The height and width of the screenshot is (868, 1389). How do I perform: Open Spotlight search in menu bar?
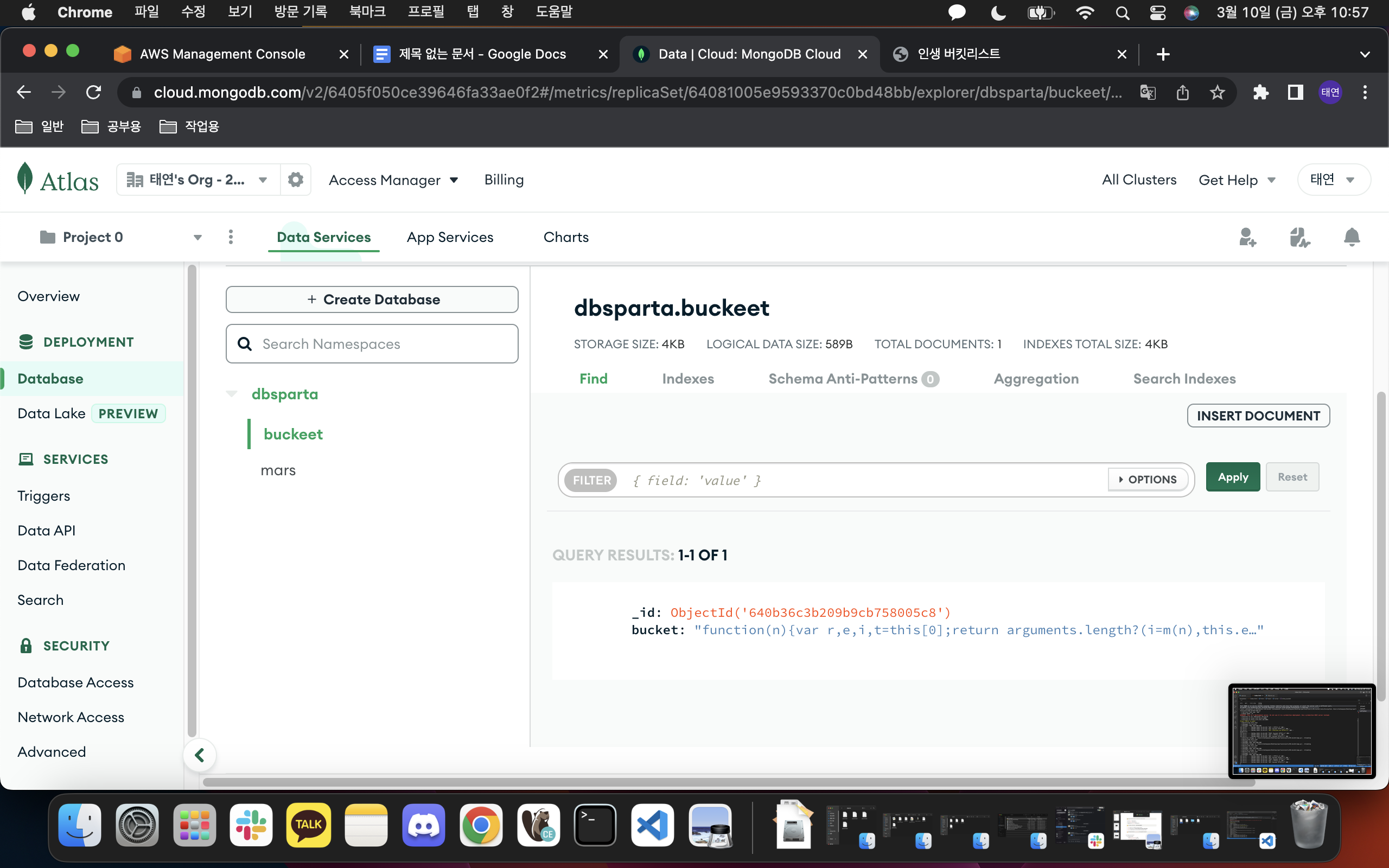pyautogui.click(x=1122, y=12)
